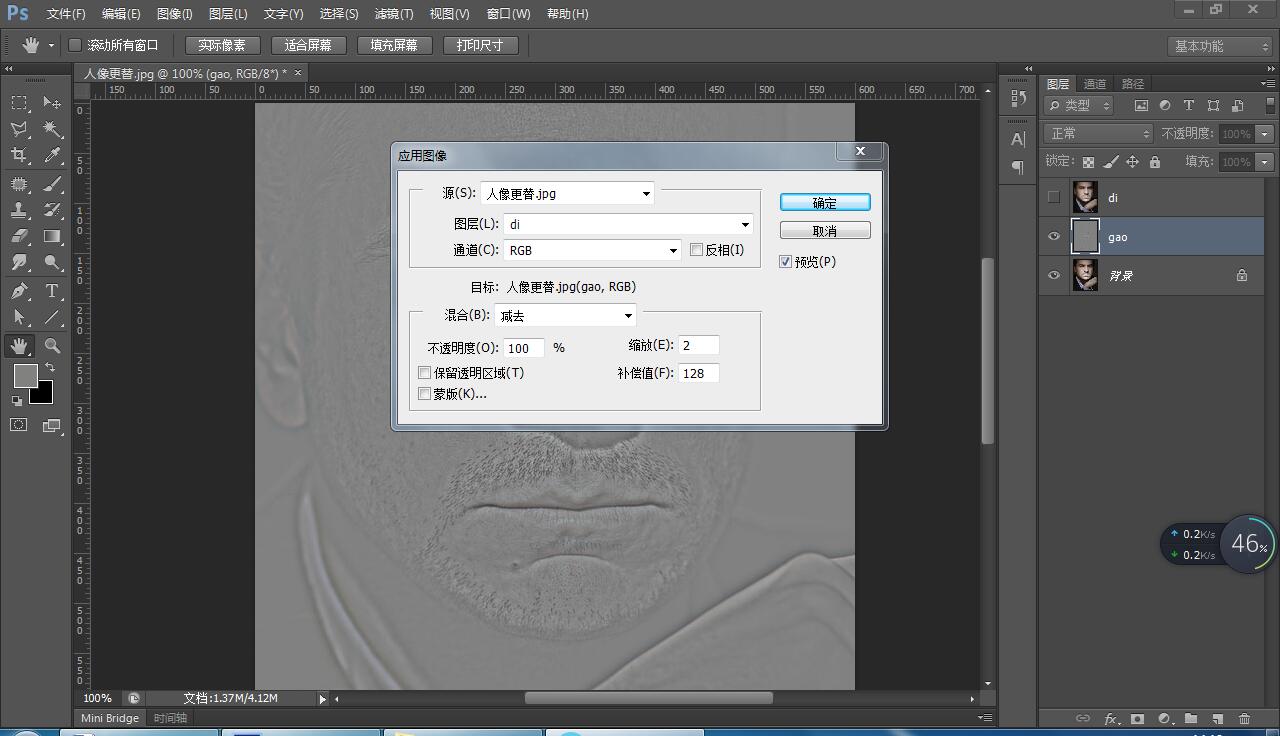Expand the 图层(L) layer dropdown in dialog
This screenshot has height=736, width=1280.
pos(628,225)
